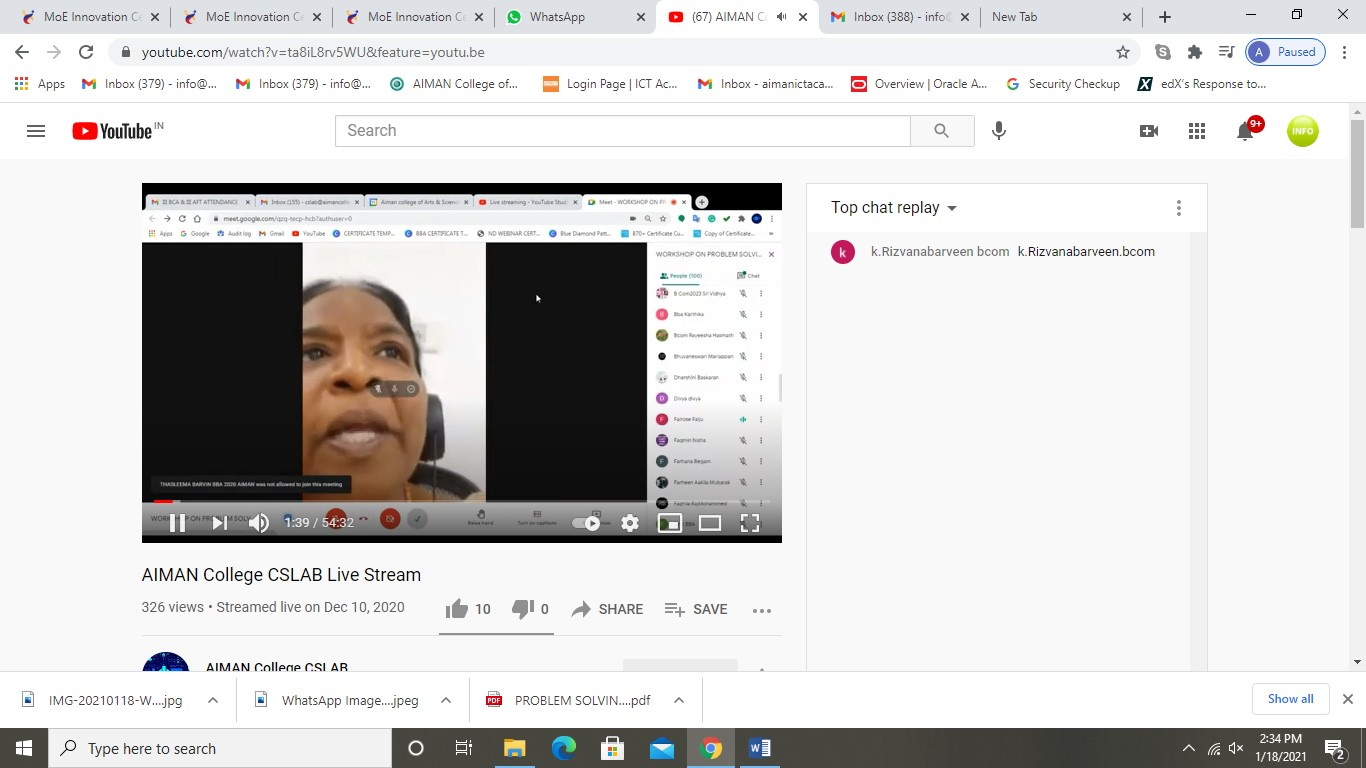This screenshot has height=768, width=1366.
Task: Switch to the New Tab browser tab
Action: (1060, 17)
